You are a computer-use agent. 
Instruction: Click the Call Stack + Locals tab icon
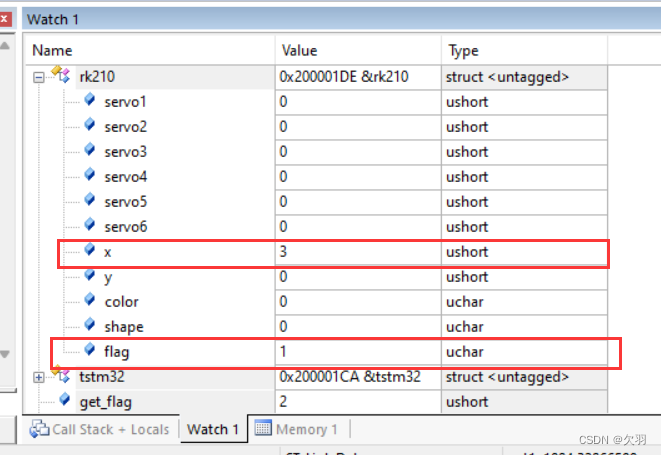click(x=39, y=429)
